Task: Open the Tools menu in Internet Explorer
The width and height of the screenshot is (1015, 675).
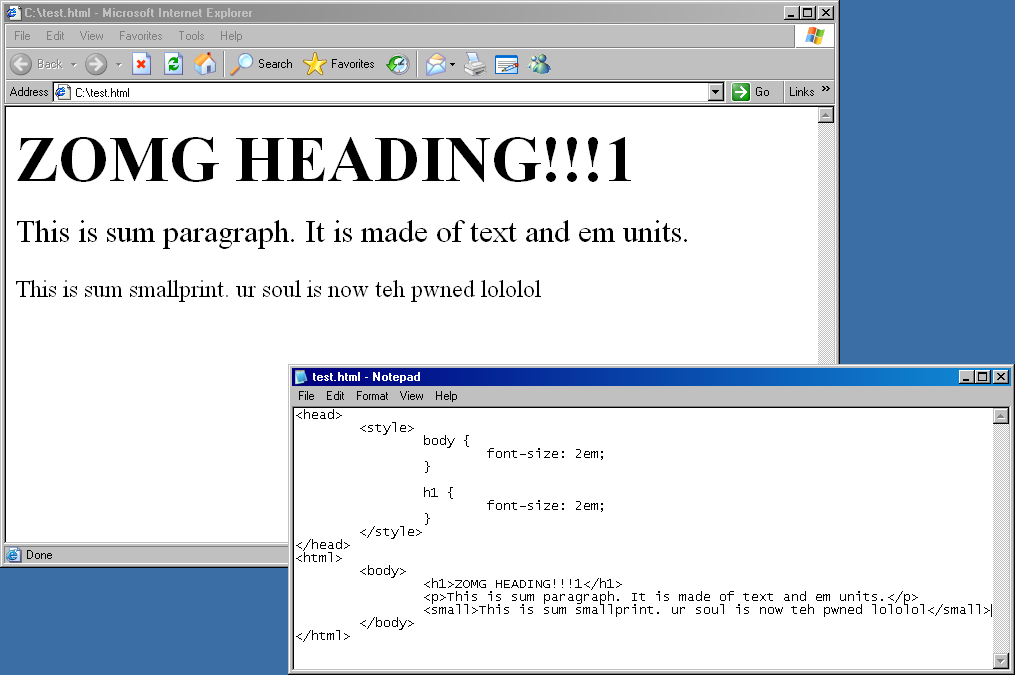Action: [x=191, y=36]
